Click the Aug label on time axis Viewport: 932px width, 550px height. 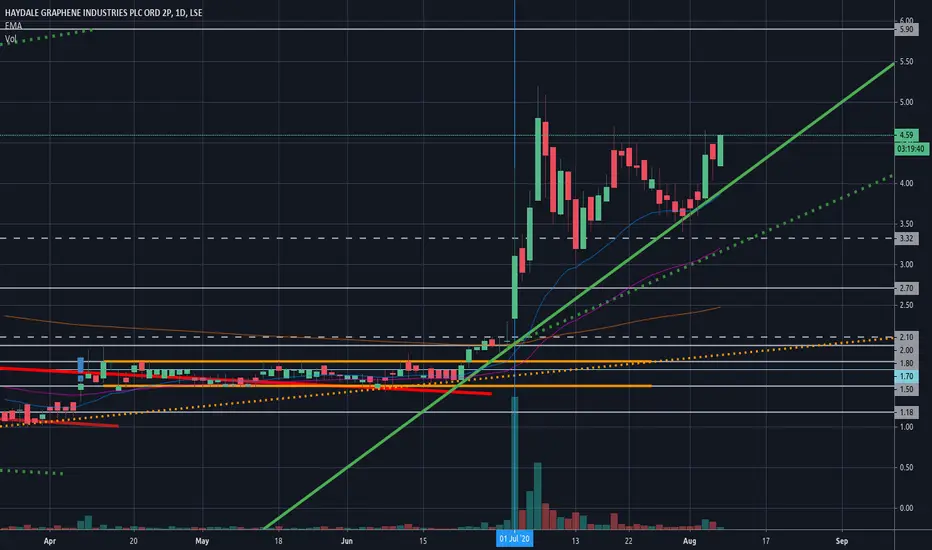coord(689,541)
